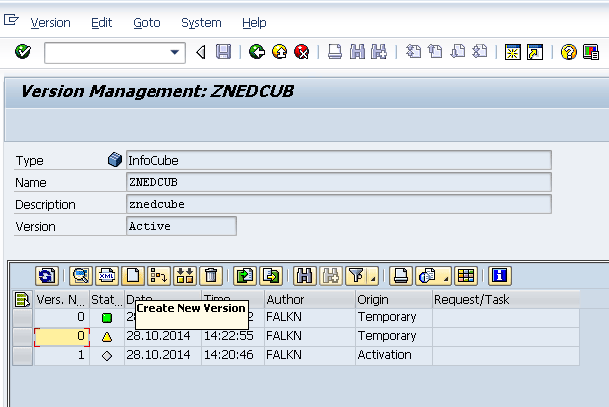Open the Goto menu

pos(147,23)
